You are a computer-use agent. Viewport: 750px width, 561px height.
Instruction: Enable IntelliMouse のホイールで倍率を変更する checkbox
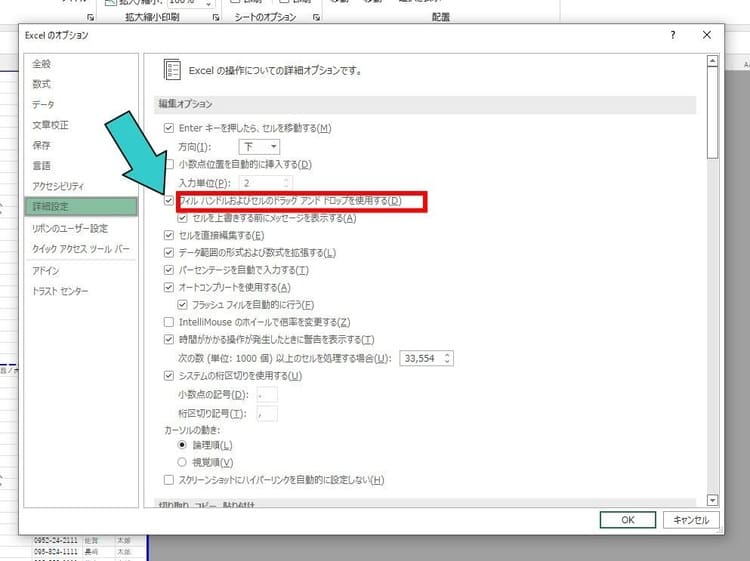(x=169, y=322)
